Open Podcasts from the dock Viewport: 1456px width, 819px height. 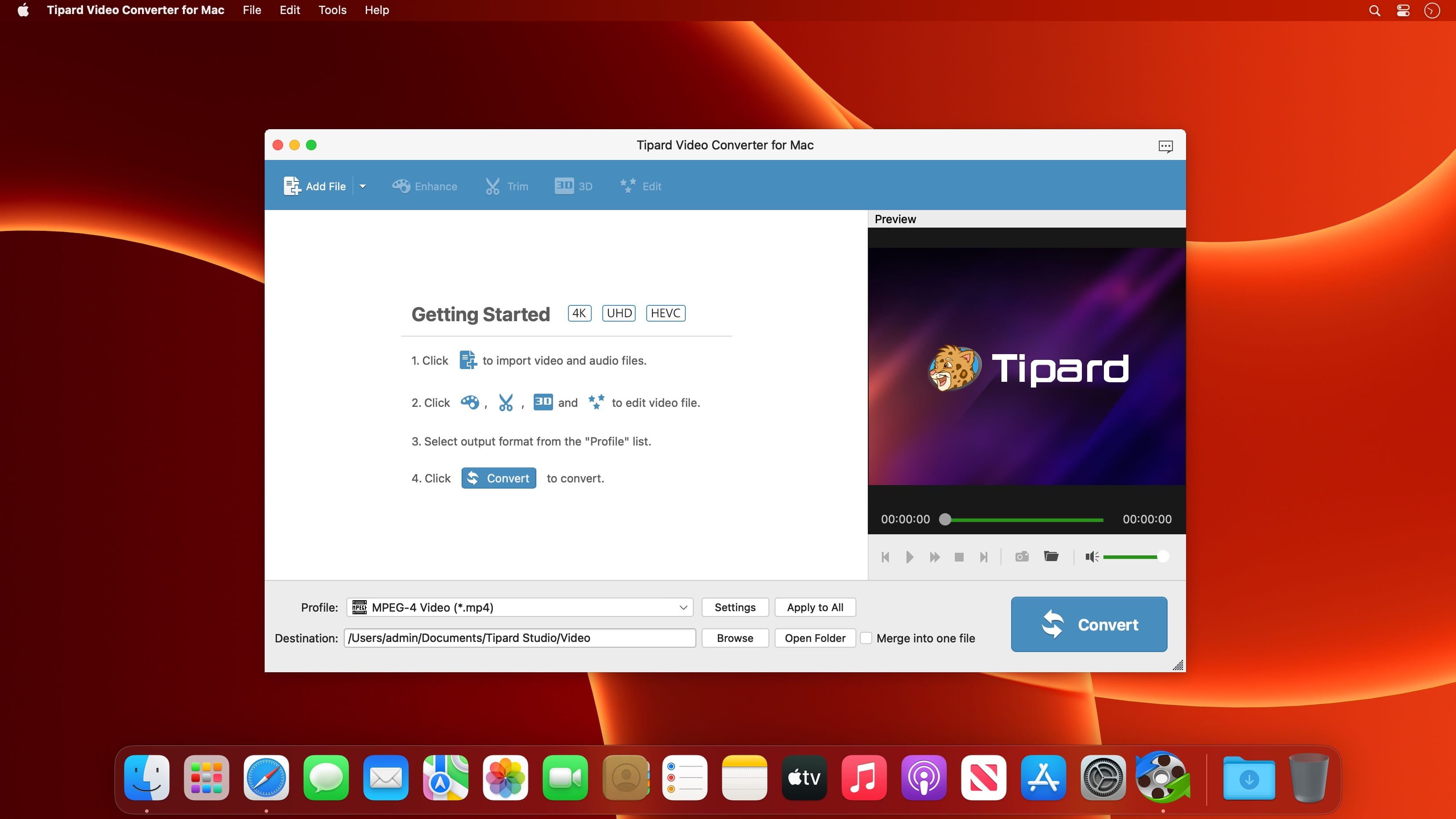[x=924, y=777]
